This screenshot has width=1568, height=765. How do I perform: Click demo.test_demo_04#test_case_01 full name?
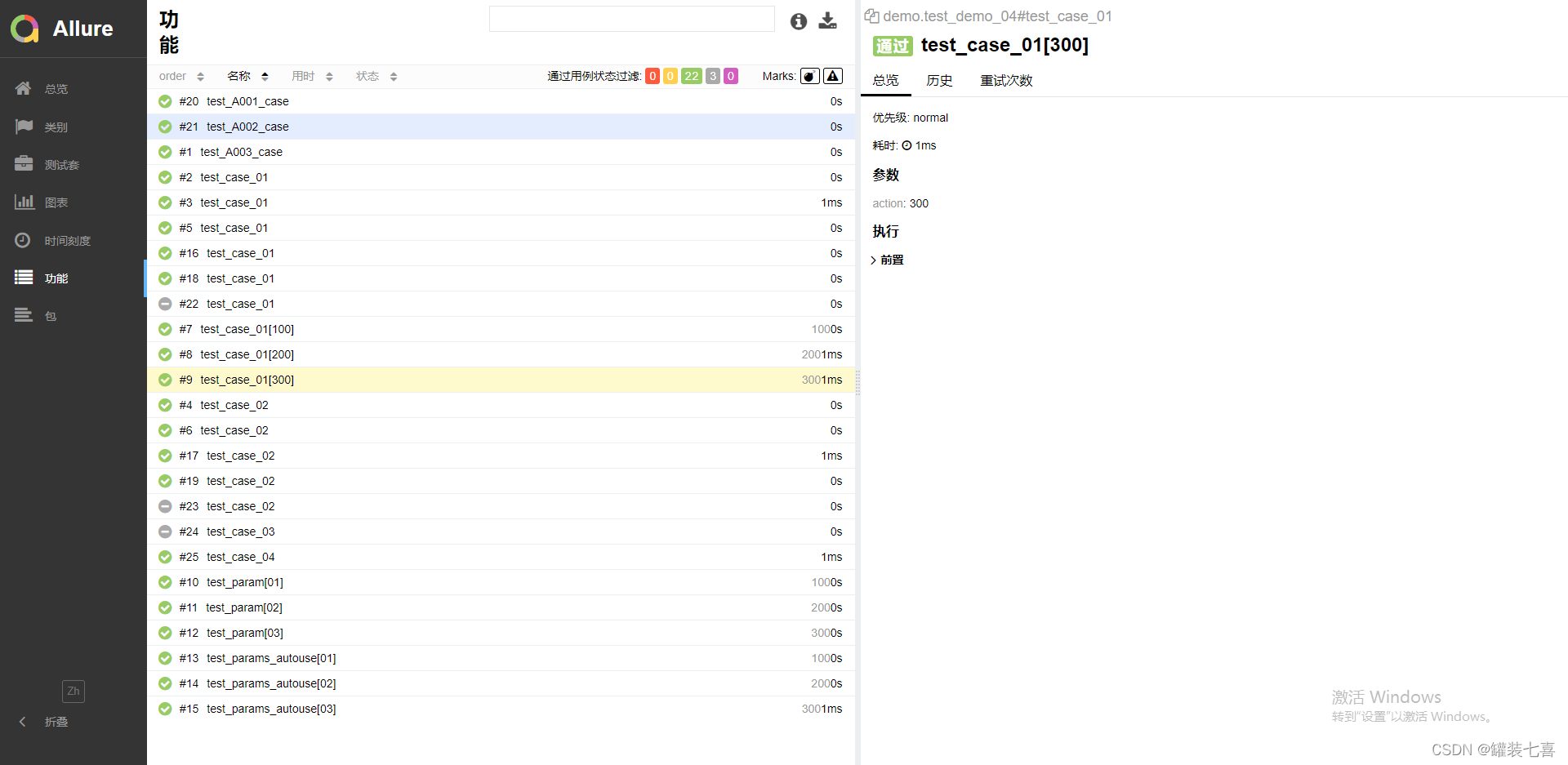click(x=997, y=16)
